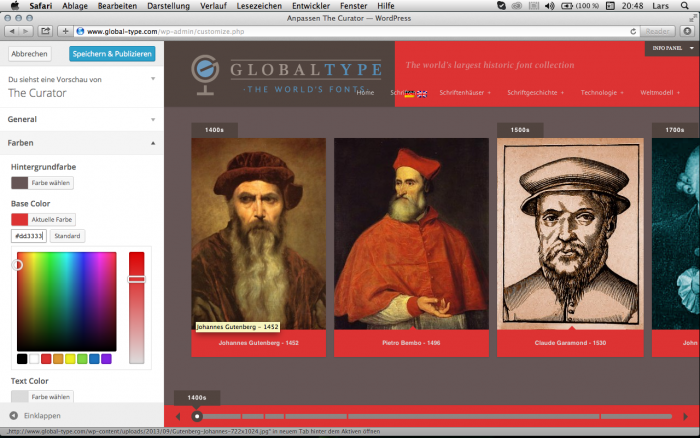
Task: Pick the yellow color swatch
Action: (x=70, y=359)
